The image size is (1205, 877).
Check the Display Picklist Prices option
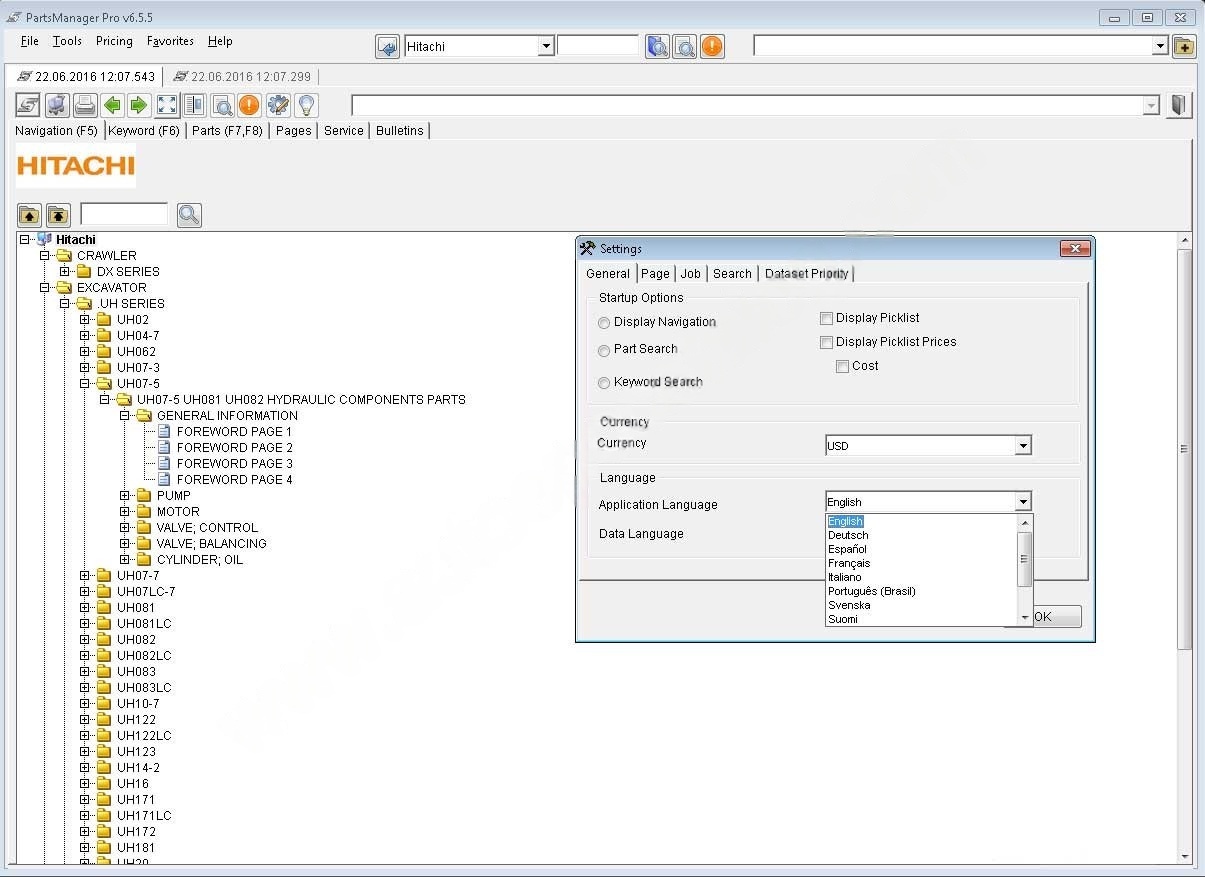(826, 342)
